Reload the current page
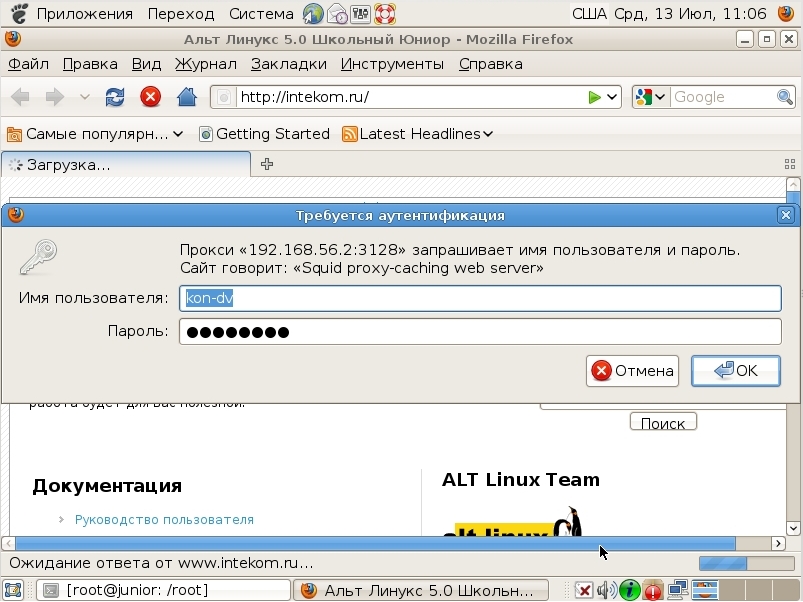 115,97
